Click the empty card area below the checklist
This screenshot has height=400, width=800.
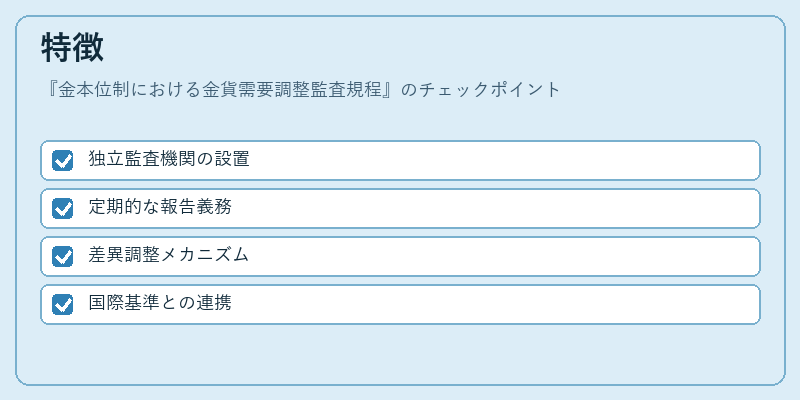400,354
